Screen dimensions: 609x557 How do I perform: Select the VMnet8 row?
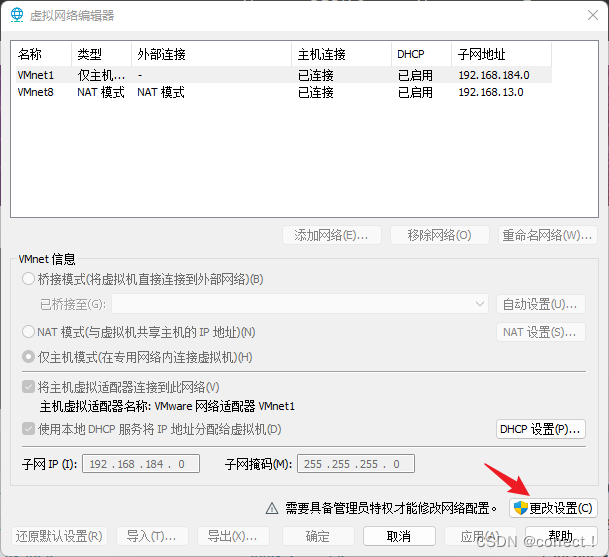284,92
